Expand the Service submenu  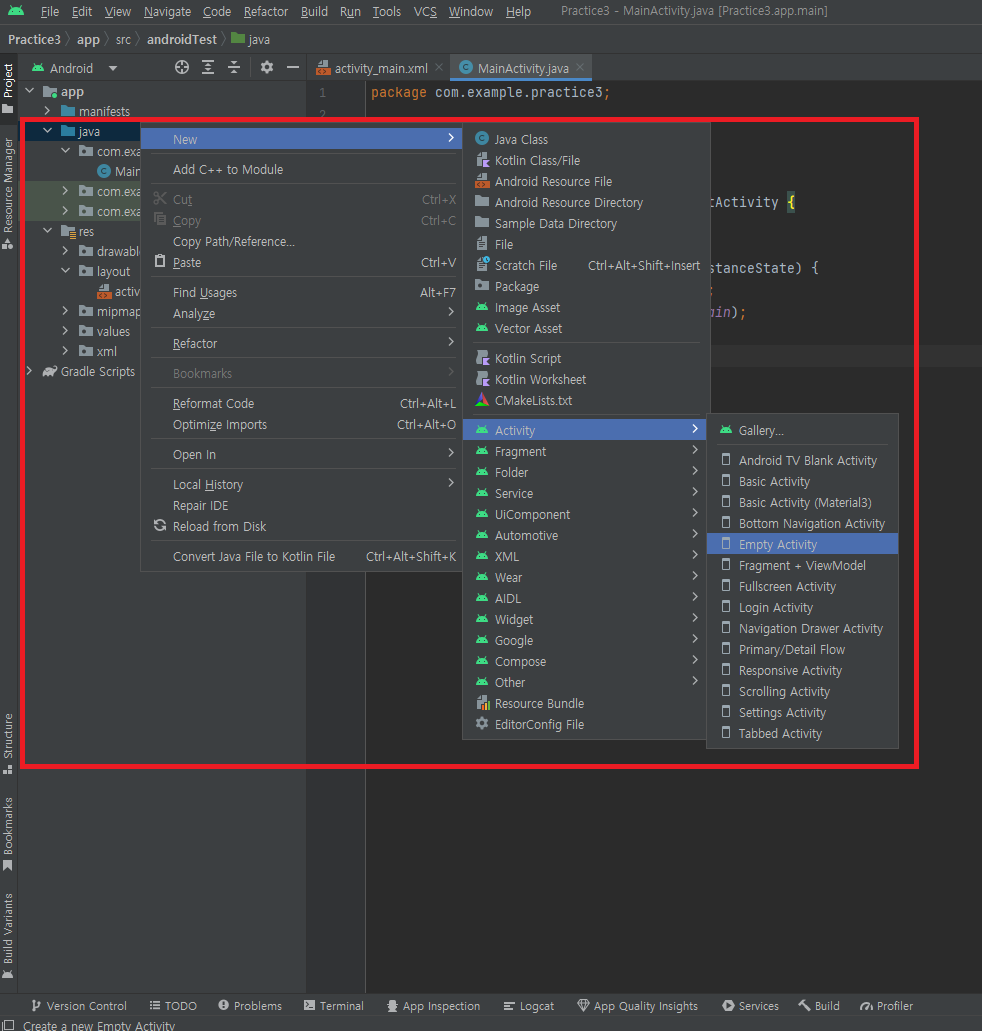click(x=584, y=494)
